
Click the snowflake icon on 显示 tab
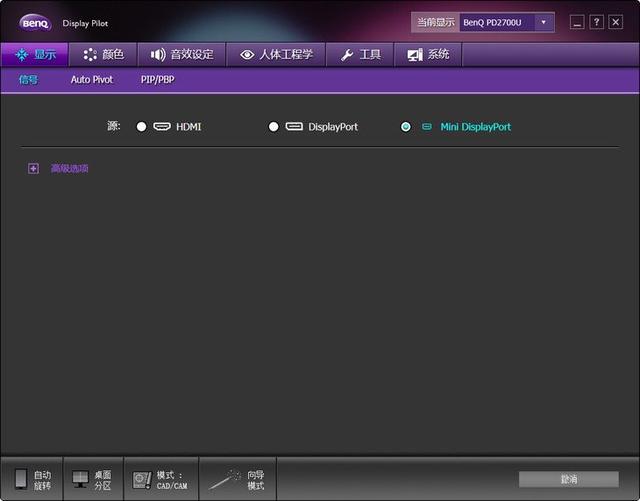(22, 54)
